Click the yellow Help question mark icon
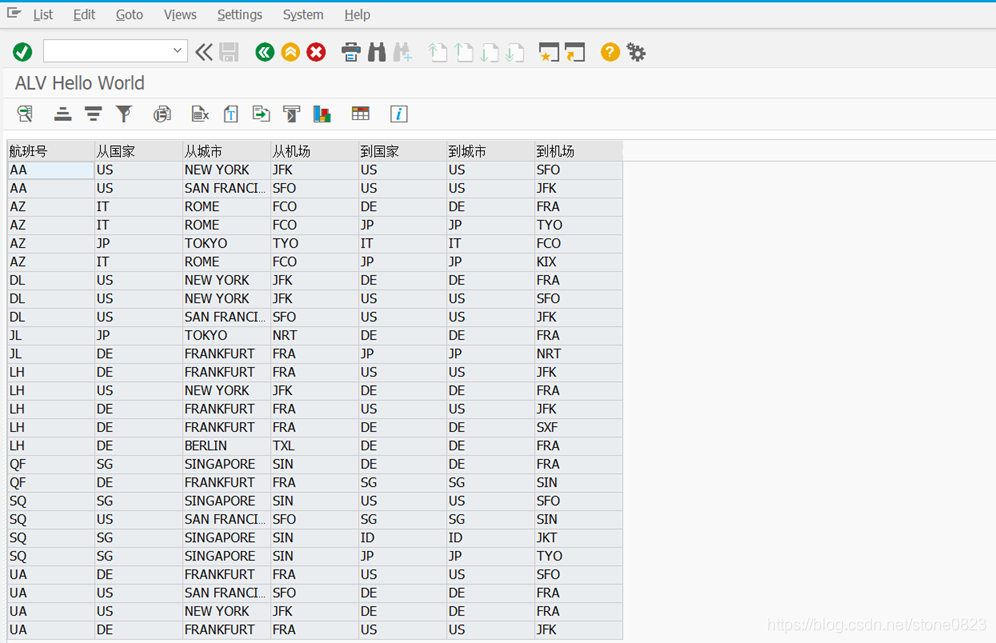 coord(610,51)
